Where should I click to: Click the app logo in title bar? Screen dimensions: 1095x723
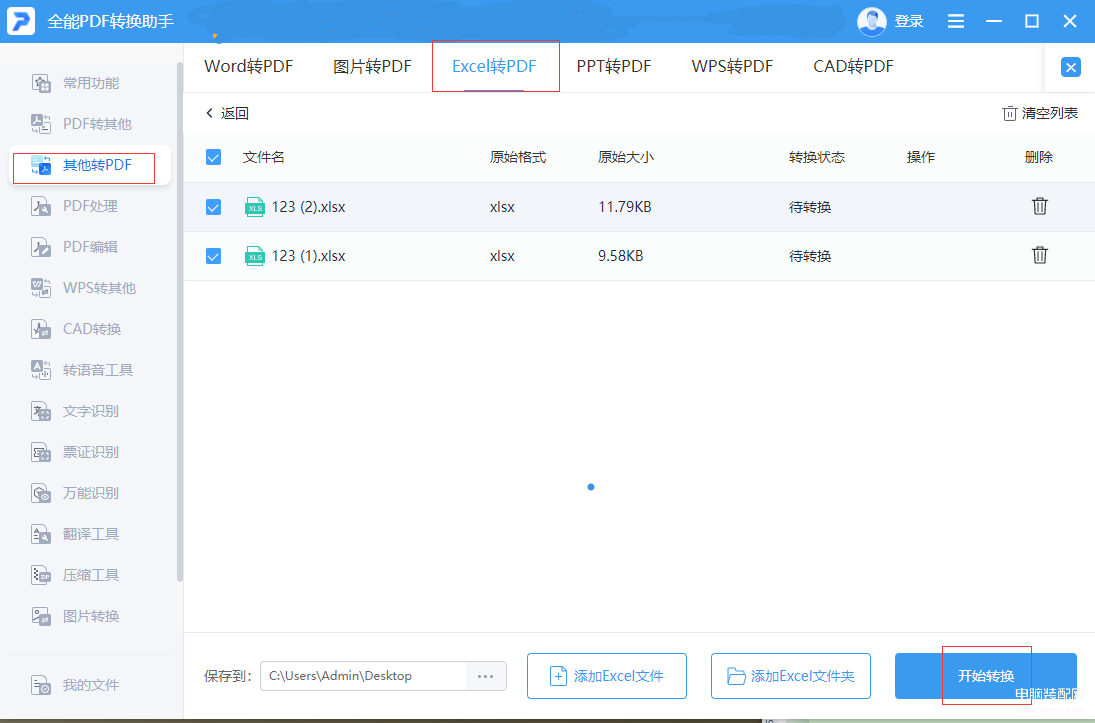[21, 21]
